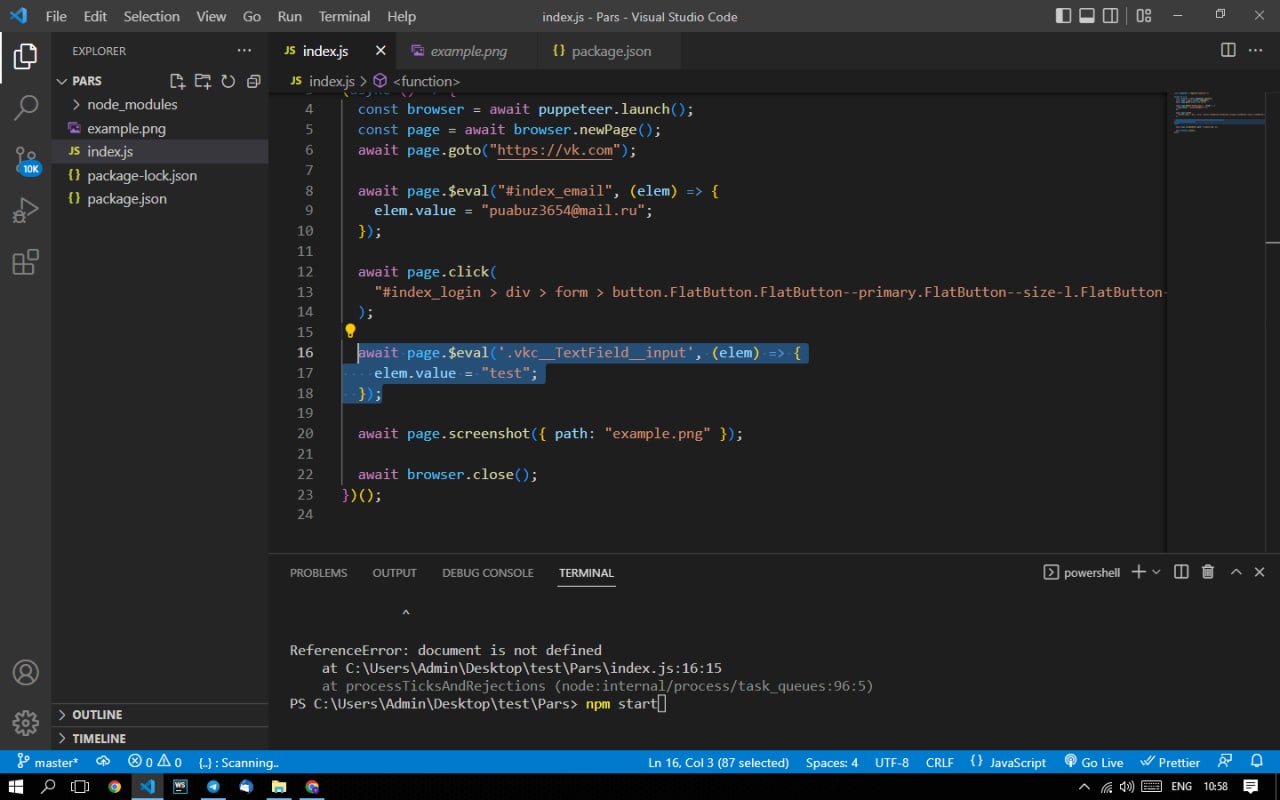Open the Run and Debug view
Image resolution: width=1280 pixels, height=800 pixels.
point(26,211)
